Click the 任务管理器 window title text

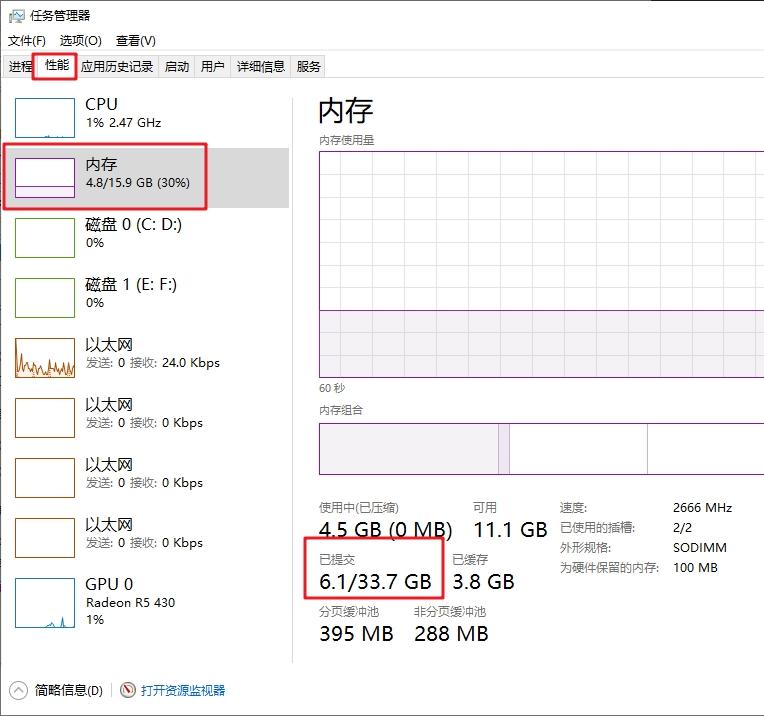pos(60,16)
